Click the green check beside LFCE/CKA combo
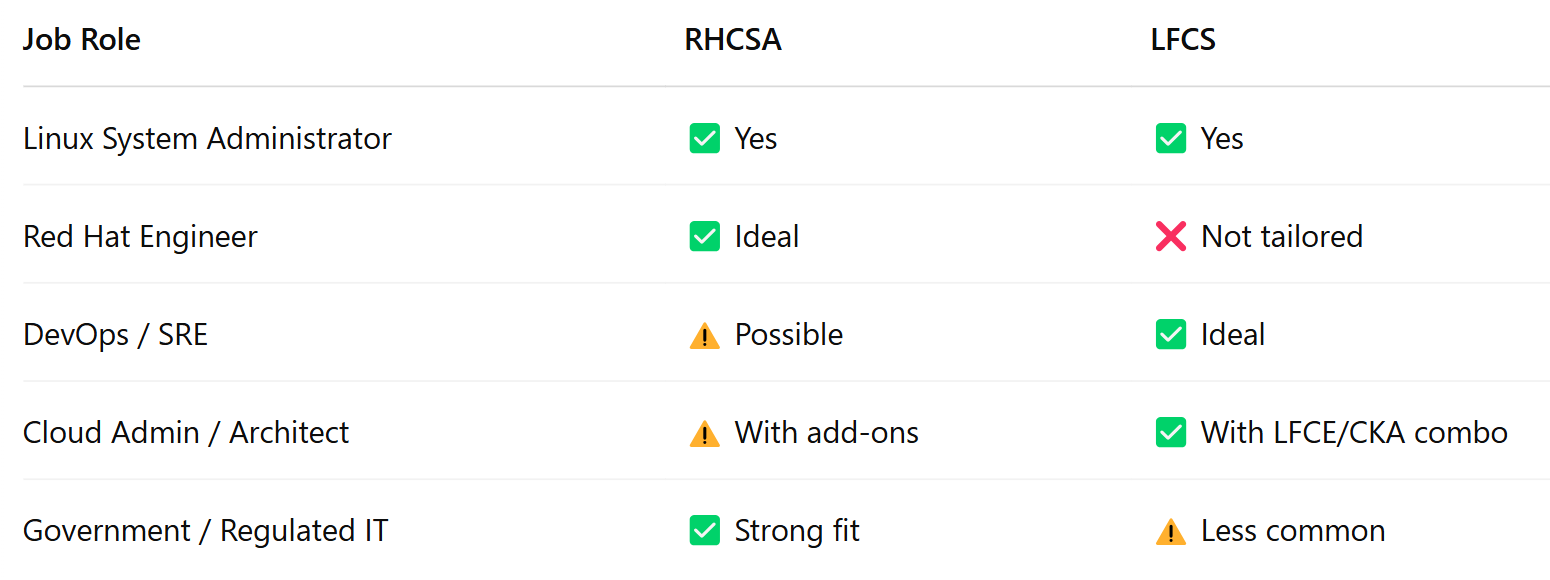1550x580 pixels. [x=1171, y=432]
